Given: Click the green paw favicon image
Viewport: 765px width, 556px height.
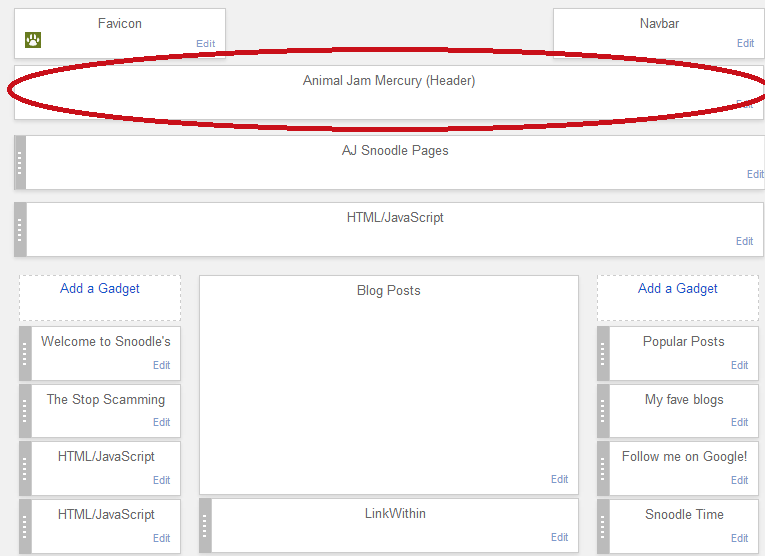Looking at the screenshot, I should 33,40.
